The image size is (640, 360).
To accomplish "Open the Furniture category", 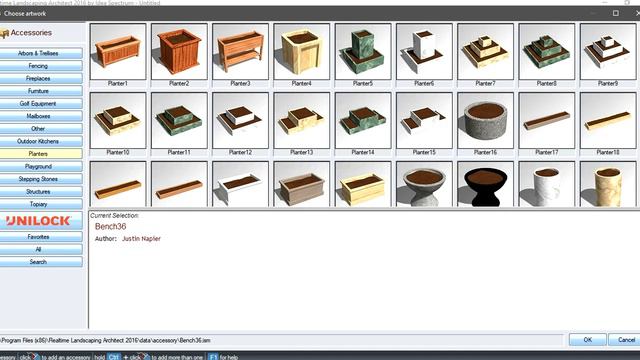I will (x=41, y=91).
